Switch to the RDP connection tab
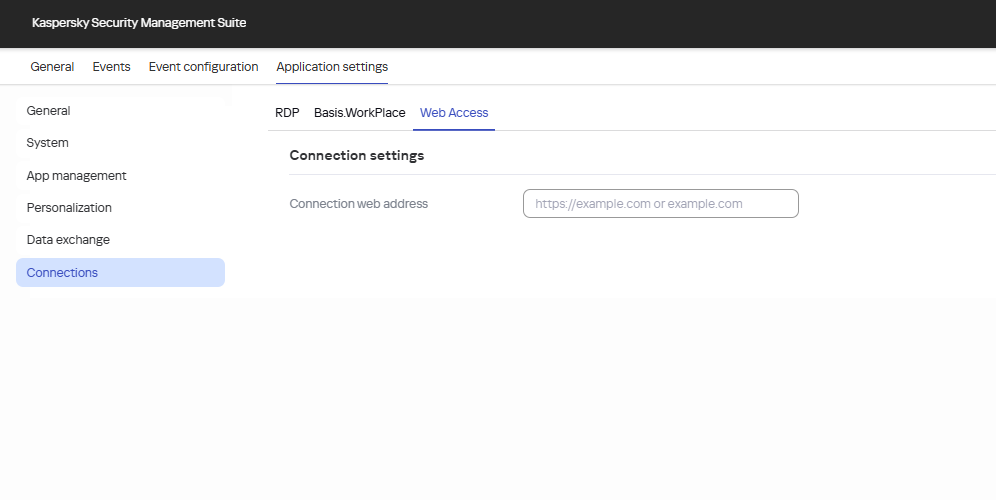The height and width of the screenshot is (500, 996). 287,113
